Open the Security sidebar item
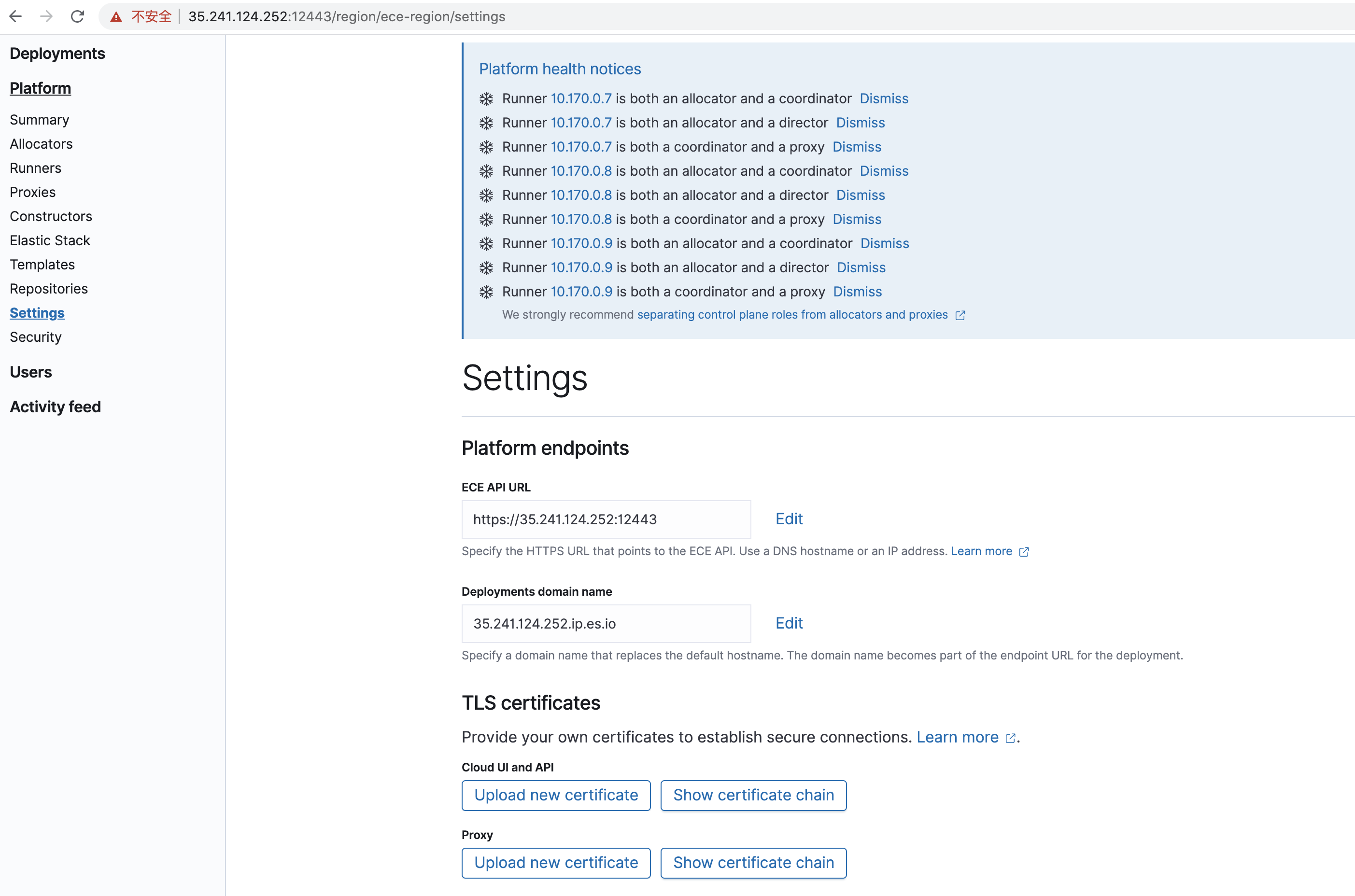The image size is (1355, 896). click(35, 337)
